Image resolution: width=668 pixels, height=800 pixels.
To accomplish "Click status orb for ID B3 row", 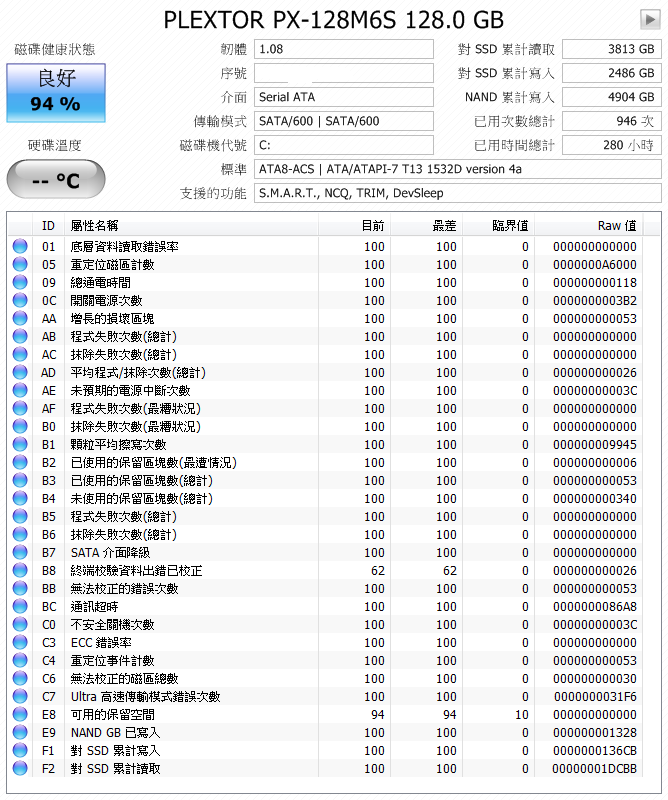I will [20, 480].
